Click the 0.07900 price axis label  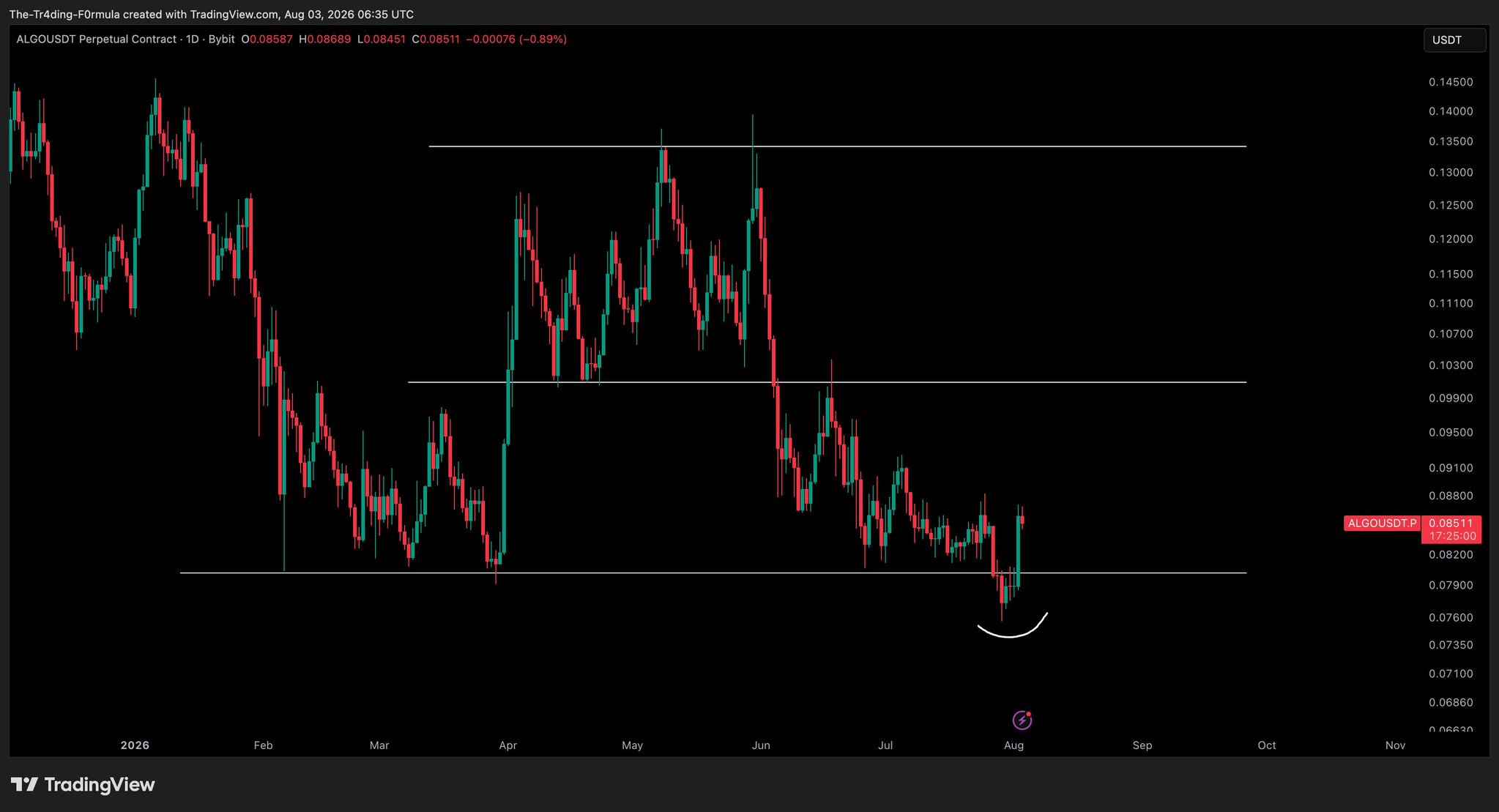1451,586
